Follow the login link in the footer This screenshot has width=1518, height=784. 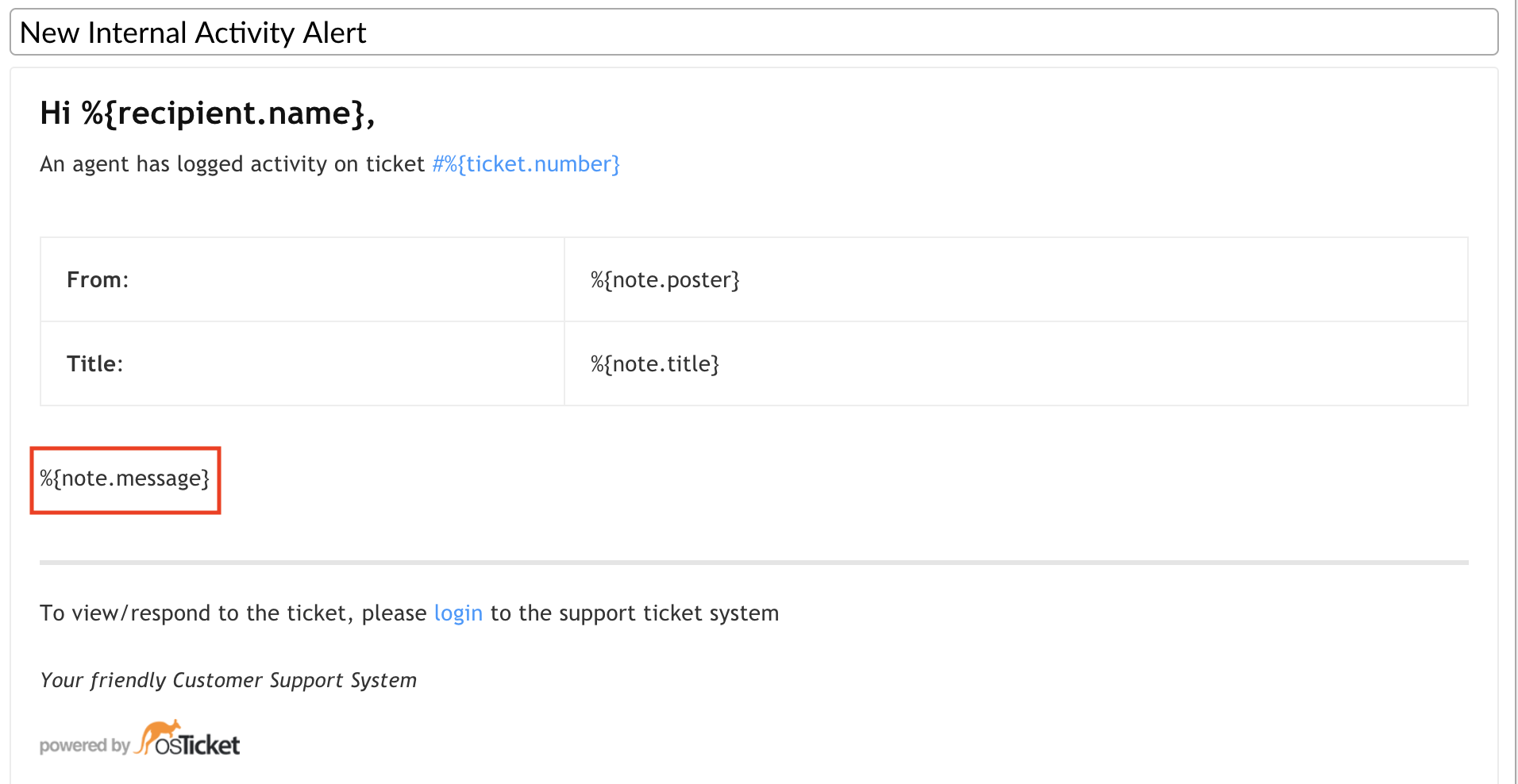(x=458, y=613)
